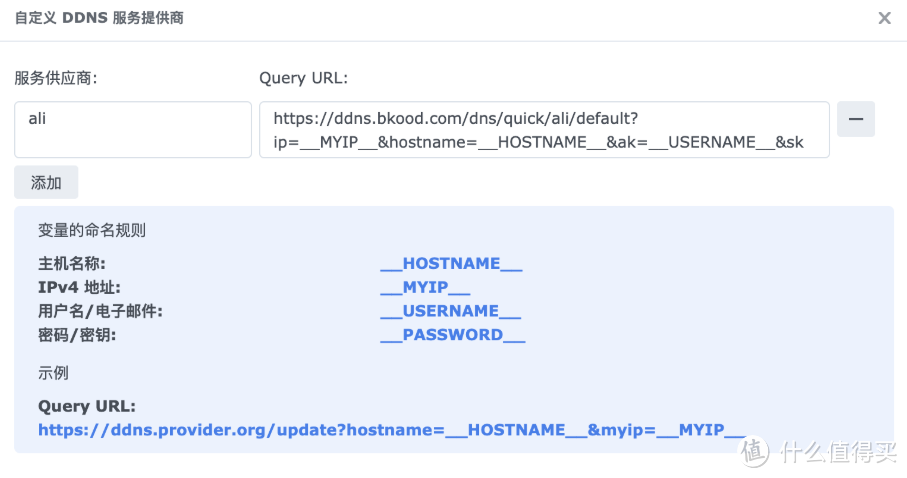Click the 变量的命名规则 heading

pyautogui.click(x=92, y=230)
